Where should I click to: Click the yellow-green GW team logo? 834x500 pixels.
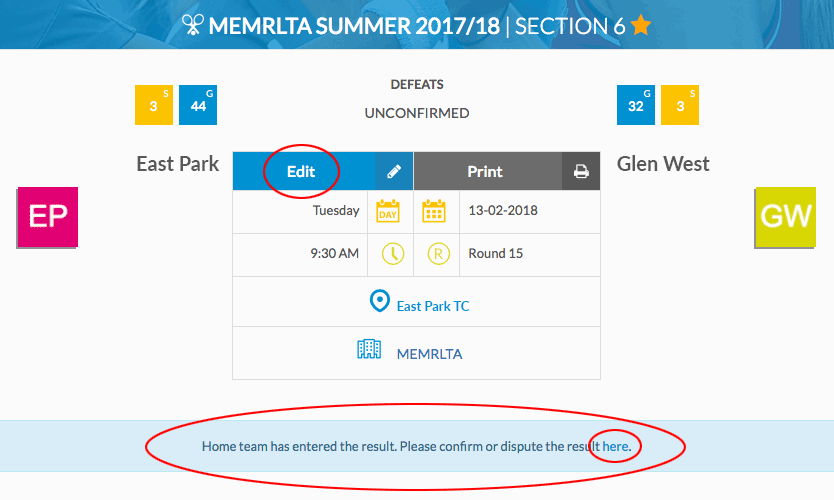click(785, 217)
